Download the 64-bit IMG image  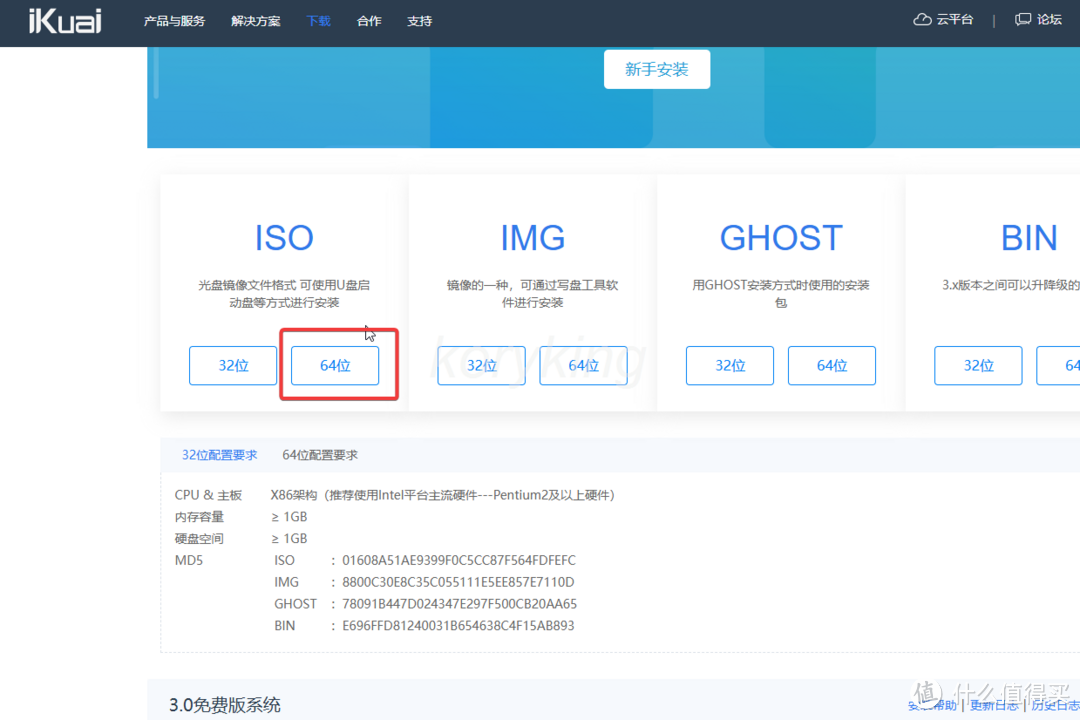click(x=583, y=365)
